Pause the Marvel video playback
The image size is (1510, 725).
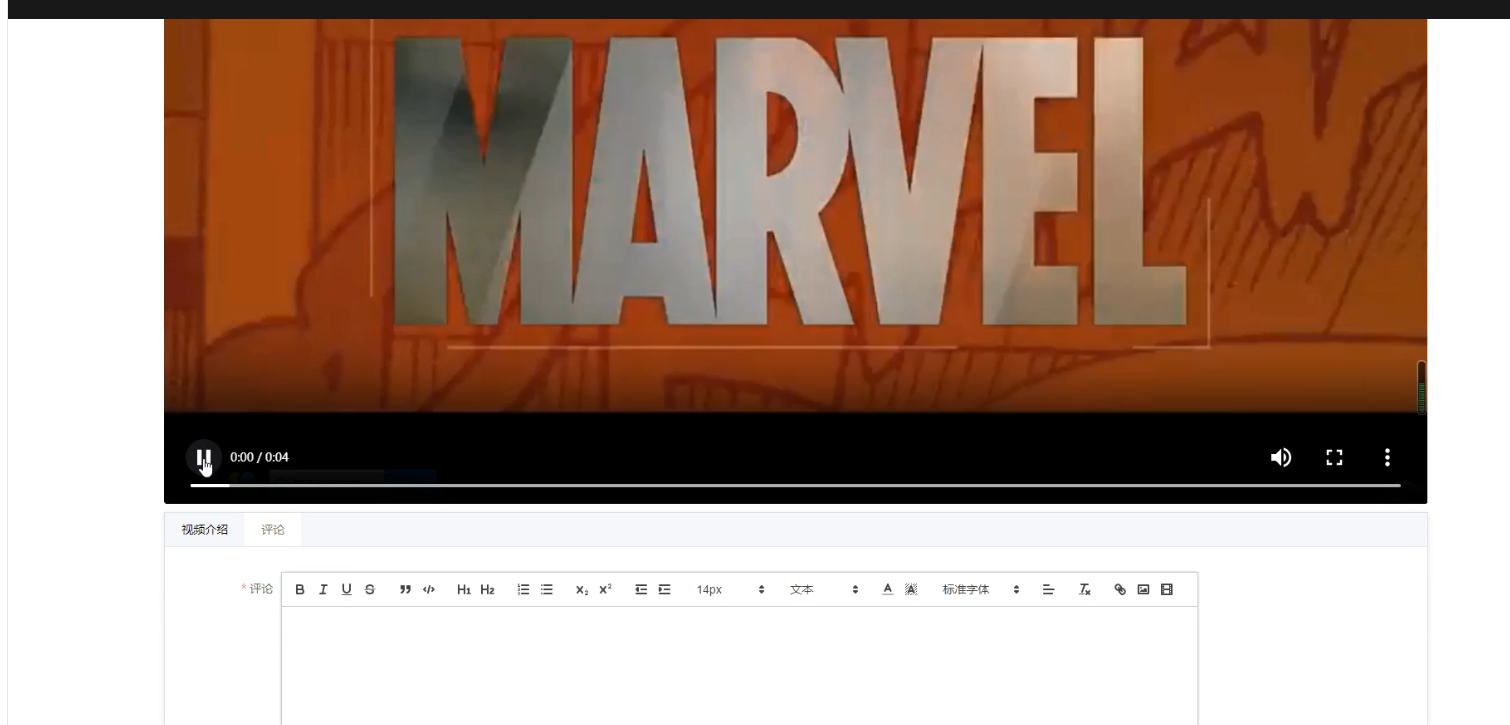[204, 458]
